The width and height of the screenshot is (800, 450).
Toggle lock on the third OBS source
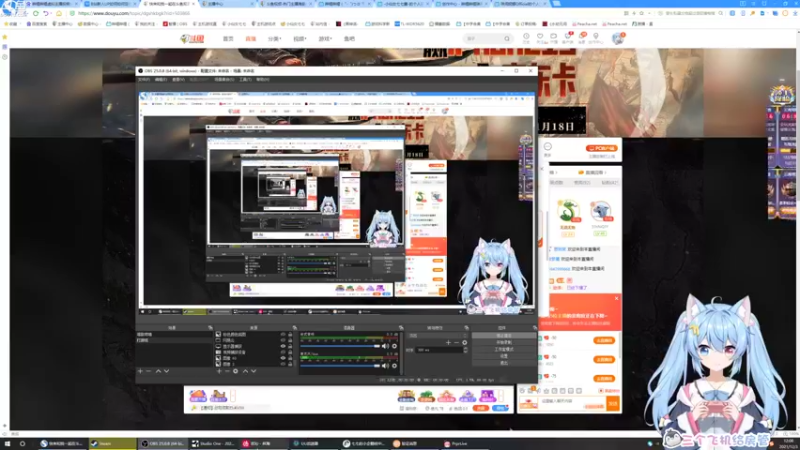(290, 346)
